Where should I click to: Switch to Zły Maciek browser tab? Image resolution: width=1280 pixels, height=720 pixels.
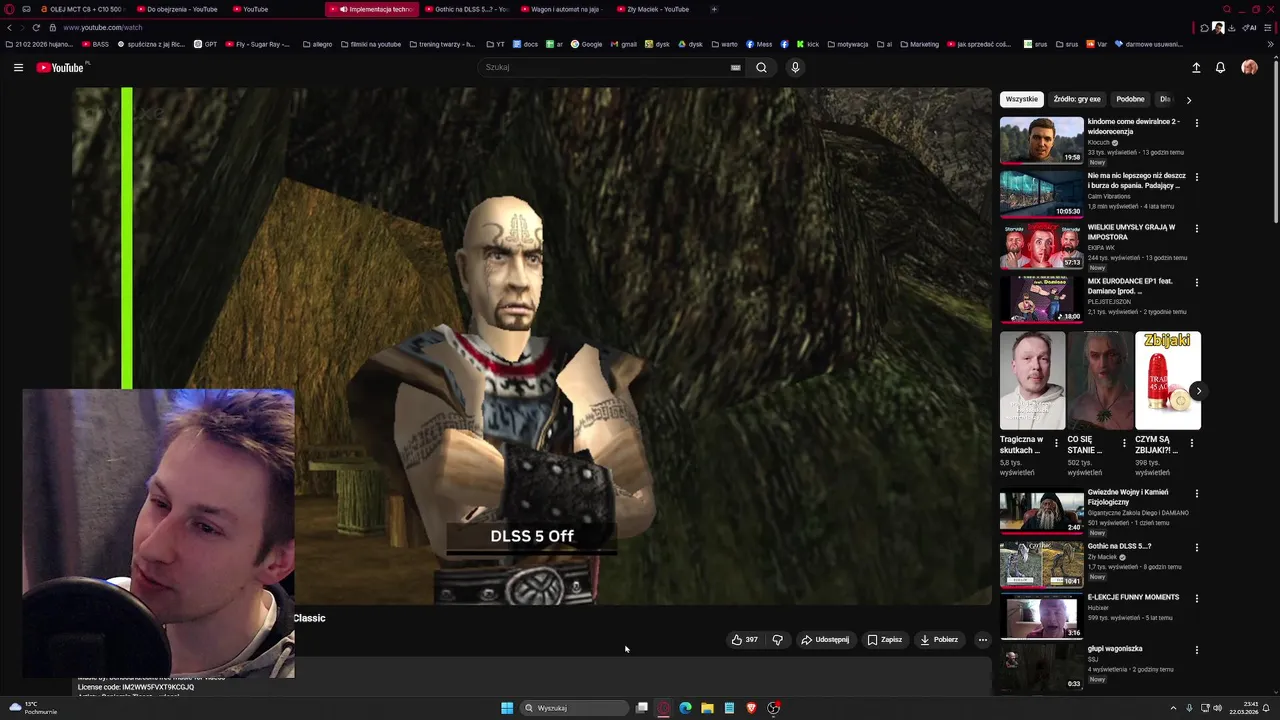[655, 9]
